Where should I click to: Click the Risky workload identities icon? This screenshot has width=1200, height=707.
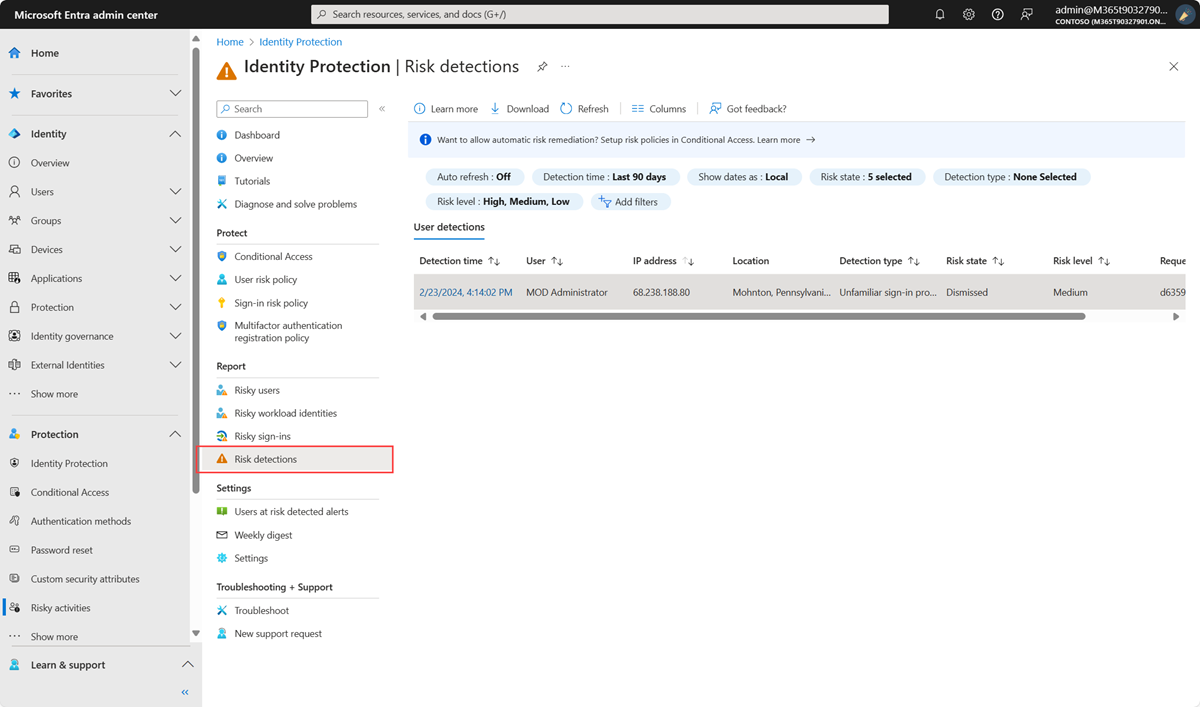click(222, 413)
